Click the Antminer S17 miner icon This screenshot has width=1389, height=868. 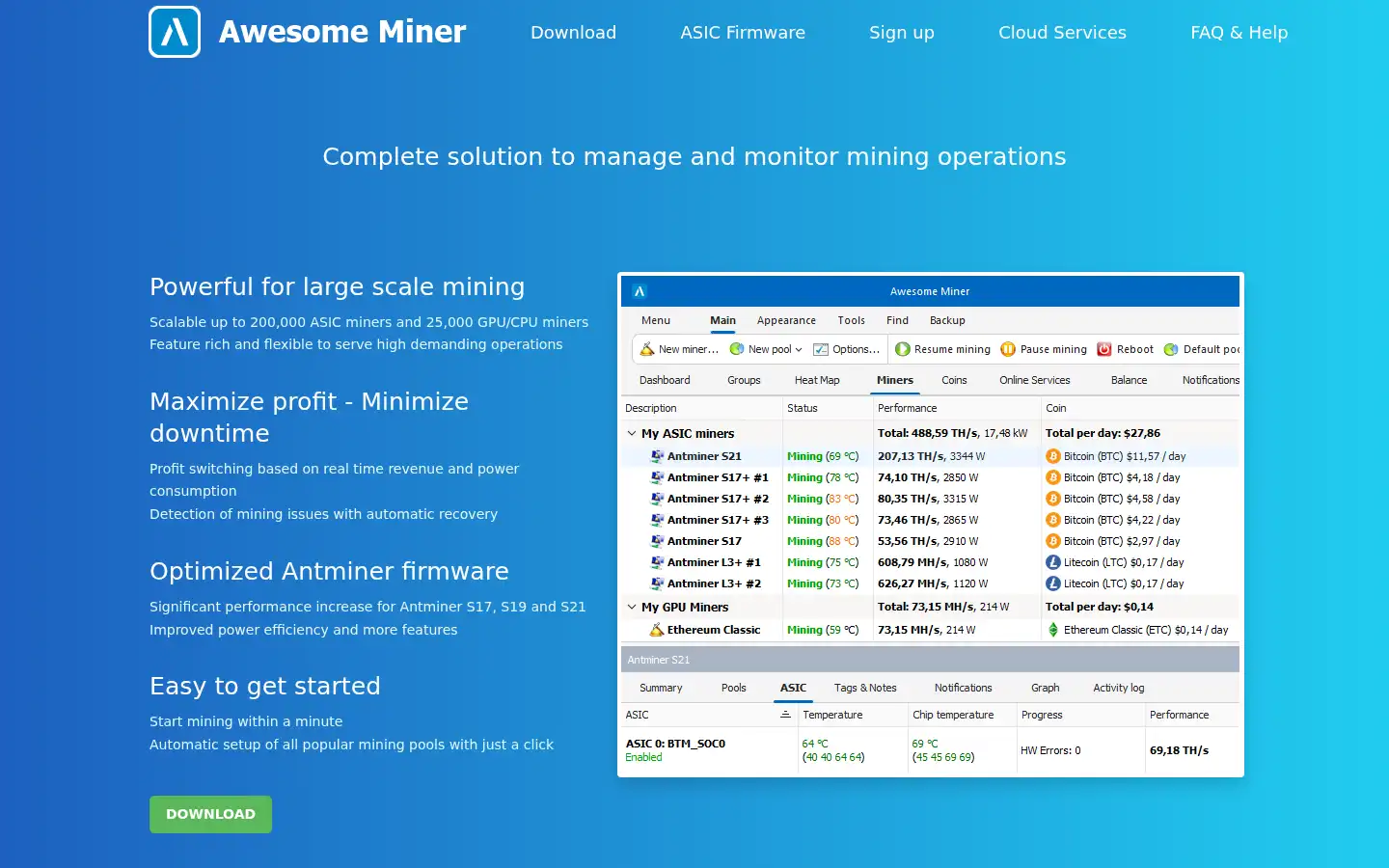tap(657, 541)
